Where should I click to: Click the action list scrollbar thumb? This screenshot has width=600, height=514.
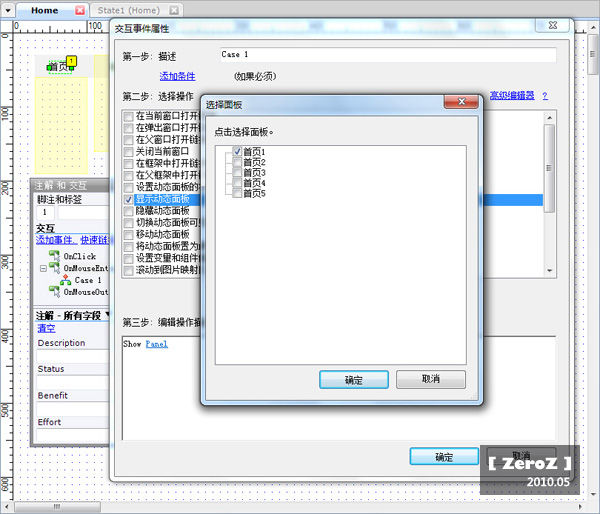[549, 168]
